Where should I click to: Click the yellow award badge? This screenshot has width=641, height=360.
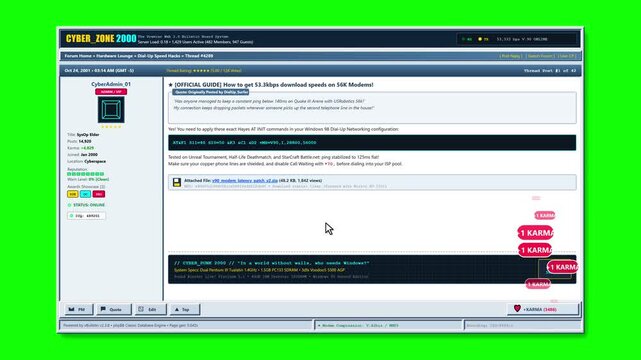pos(73,194)
